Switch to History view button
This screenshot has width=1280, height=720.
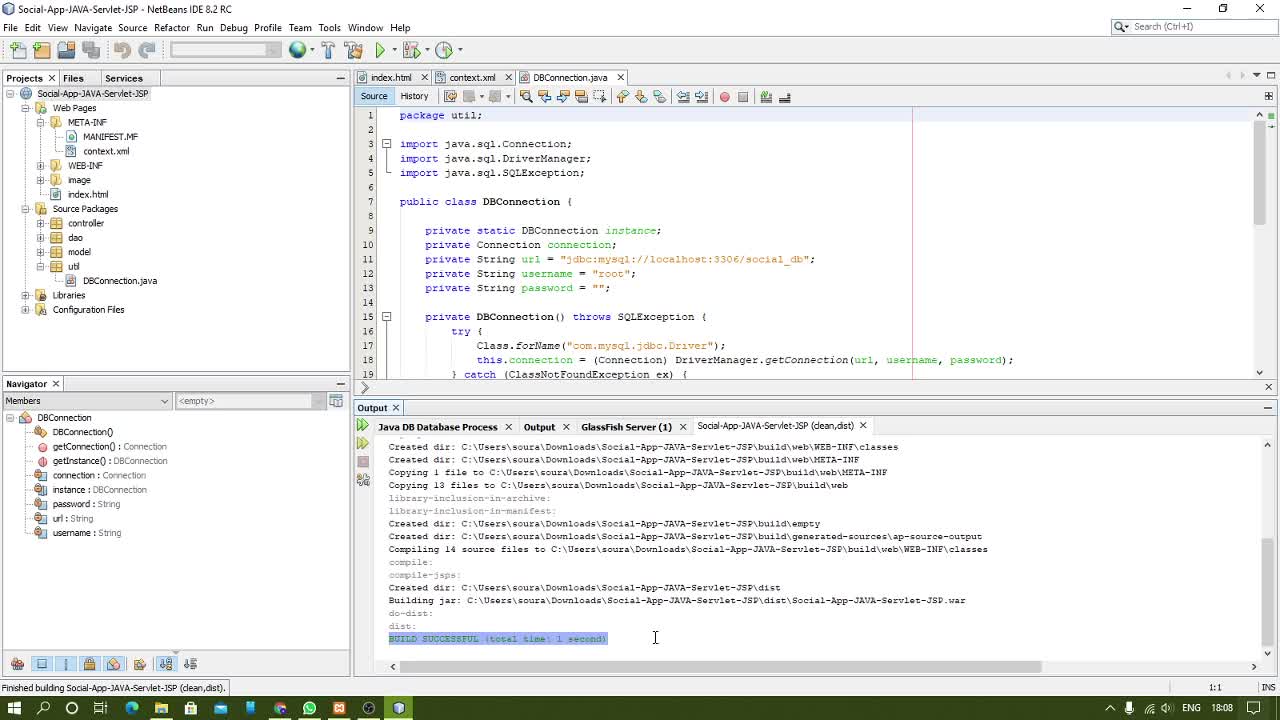click(414, 97)
